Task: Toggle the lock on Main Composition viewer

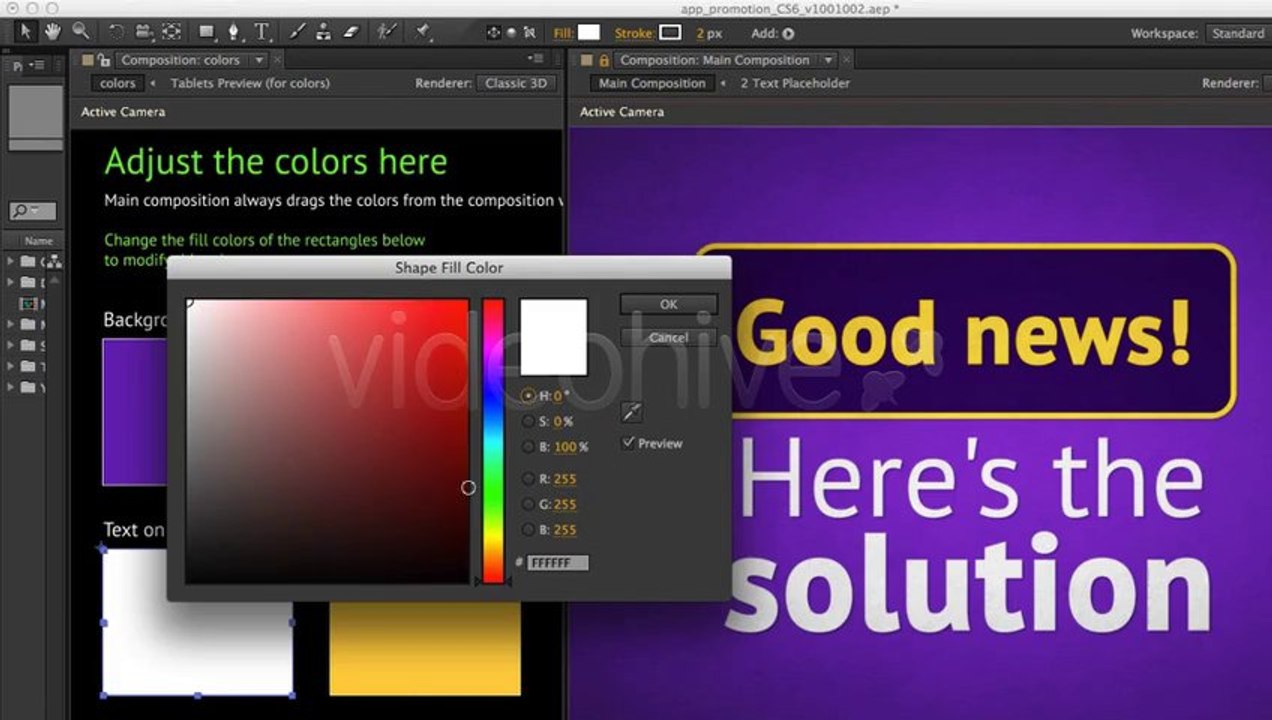Action: [x=603, y=60]
